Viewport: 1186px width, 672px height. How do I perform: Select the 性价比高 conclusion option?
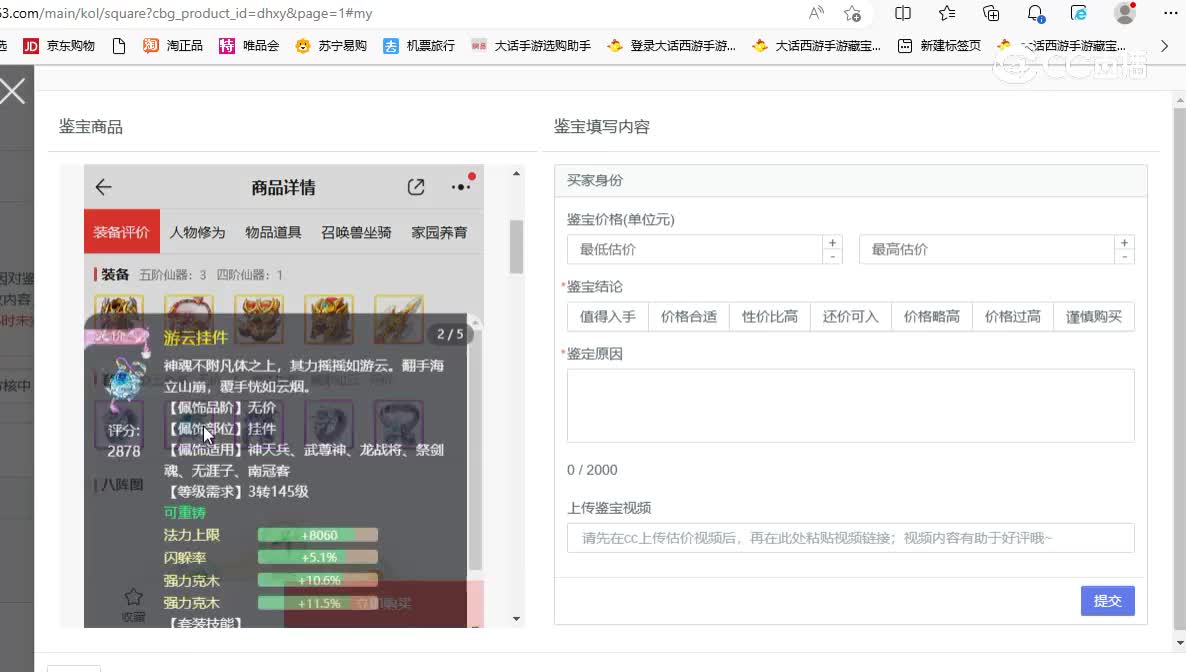pyautogui.click(x=769, y=317)
